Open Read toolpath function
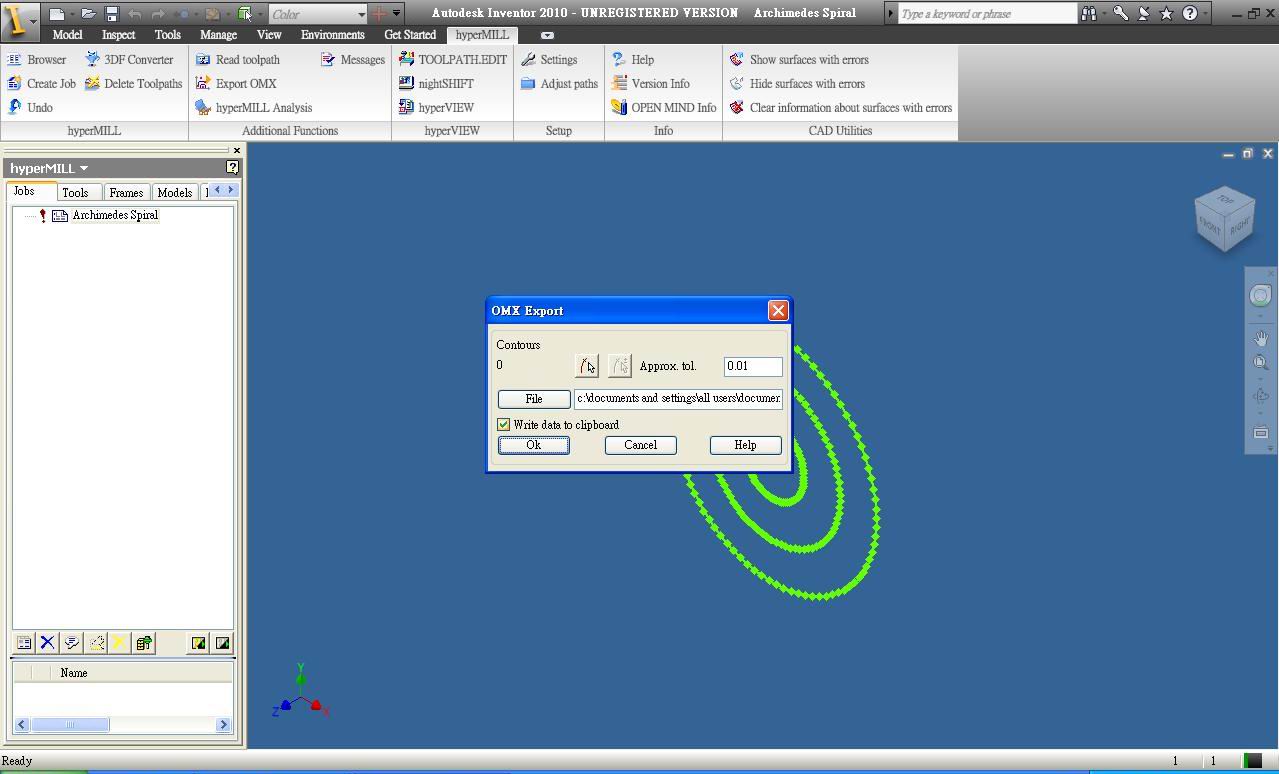The height and width of the screenshot is (774, 1279). [238, 60]
